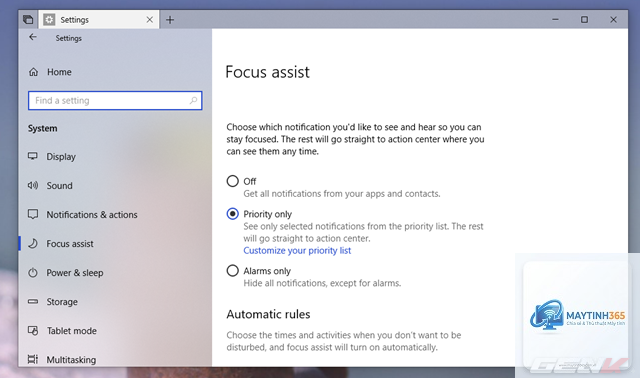Switch to the Settings tab
The width and height of the screenshot is (640, 378).
[99, 20]
